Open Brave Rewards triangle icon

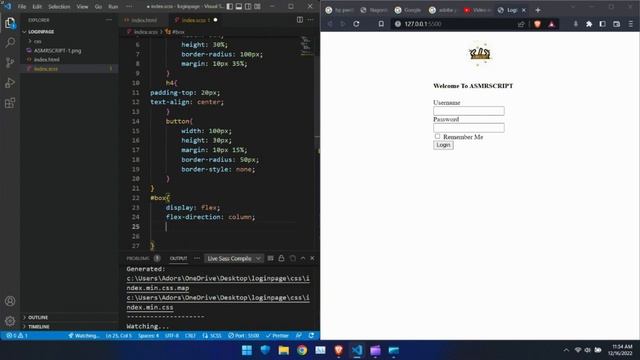(x=551, y=24)
